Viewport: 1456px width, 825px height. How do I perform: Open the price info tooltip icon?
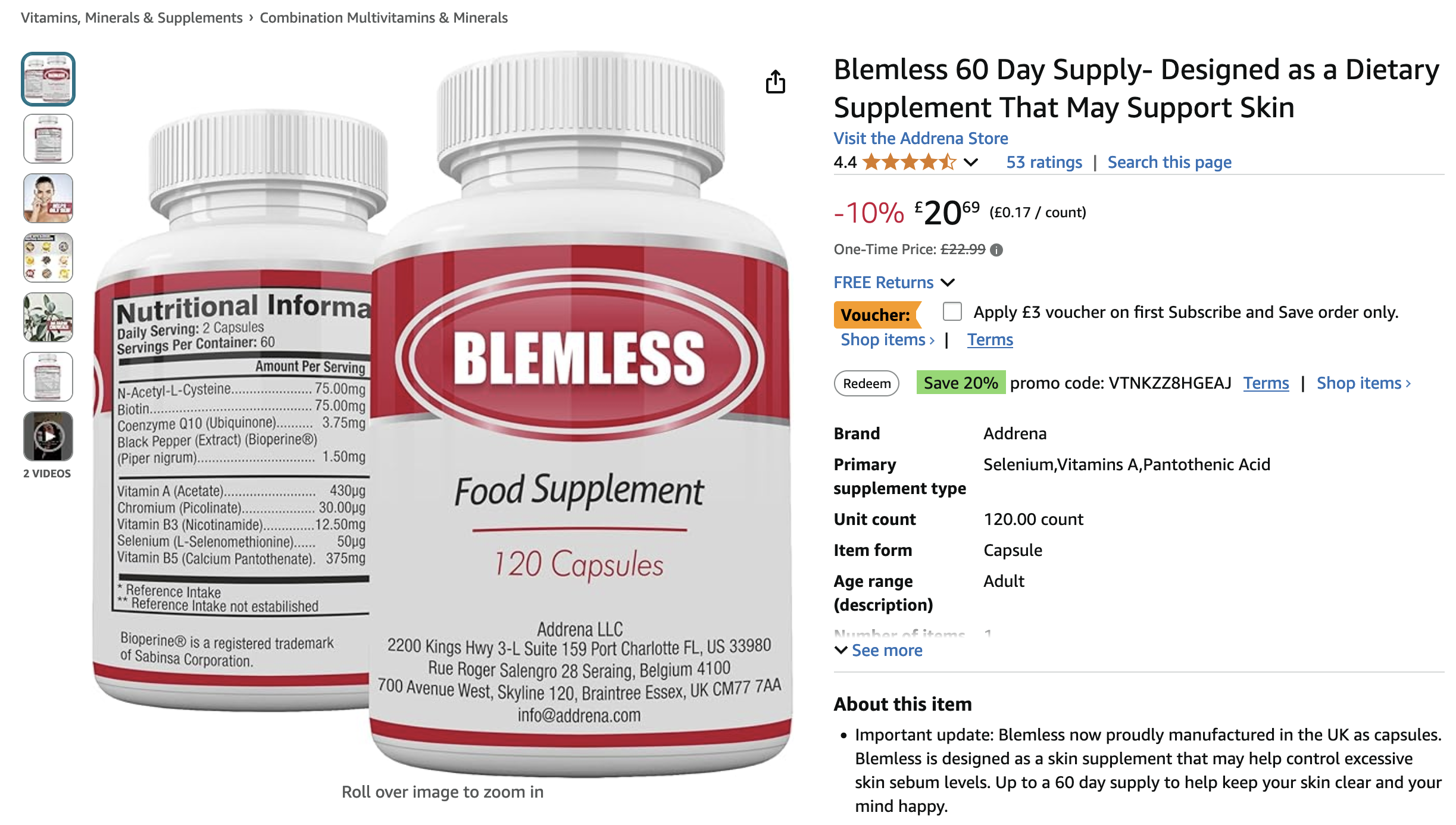click(996, 249)
